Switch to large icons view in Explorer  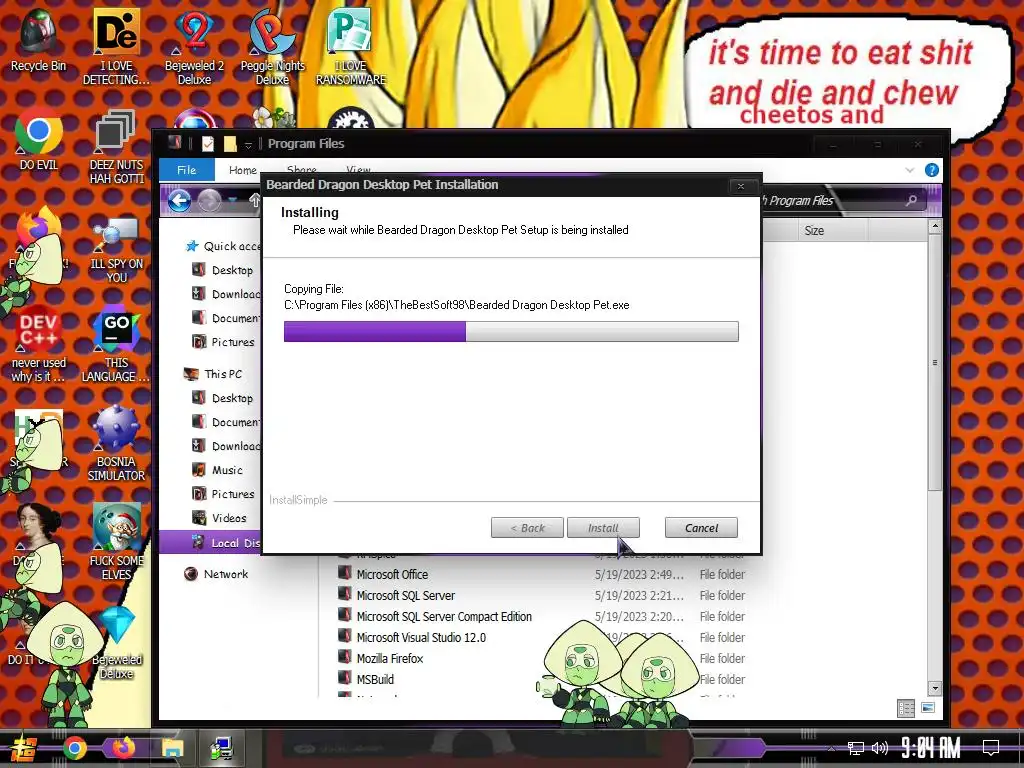(928, 708)
